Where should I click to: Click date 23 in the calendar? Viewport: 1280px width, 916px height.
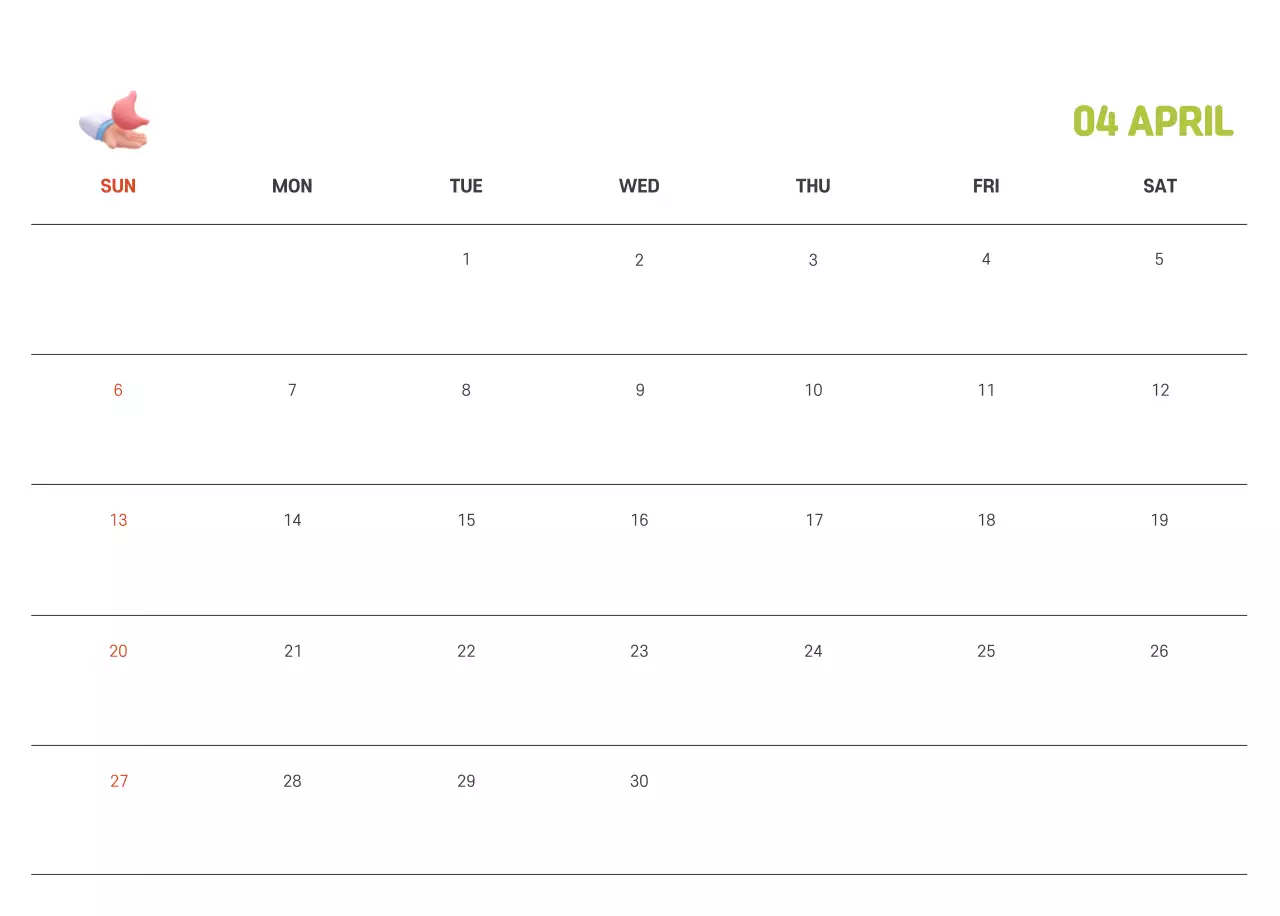click(x=639, y=651)
